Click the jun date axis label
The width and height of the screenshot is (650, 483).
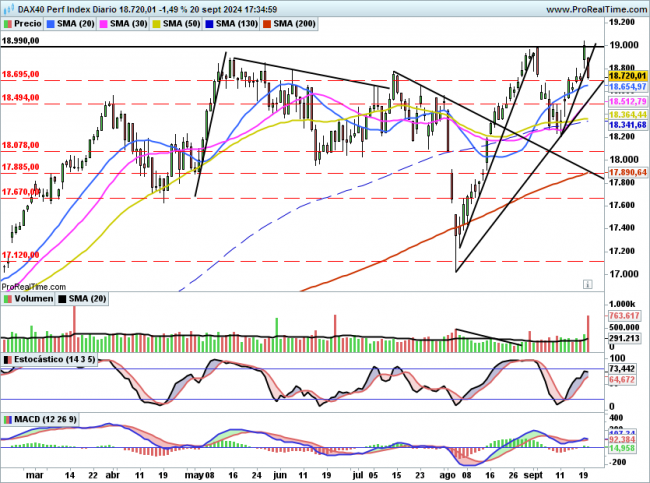(x=280, y=475)
